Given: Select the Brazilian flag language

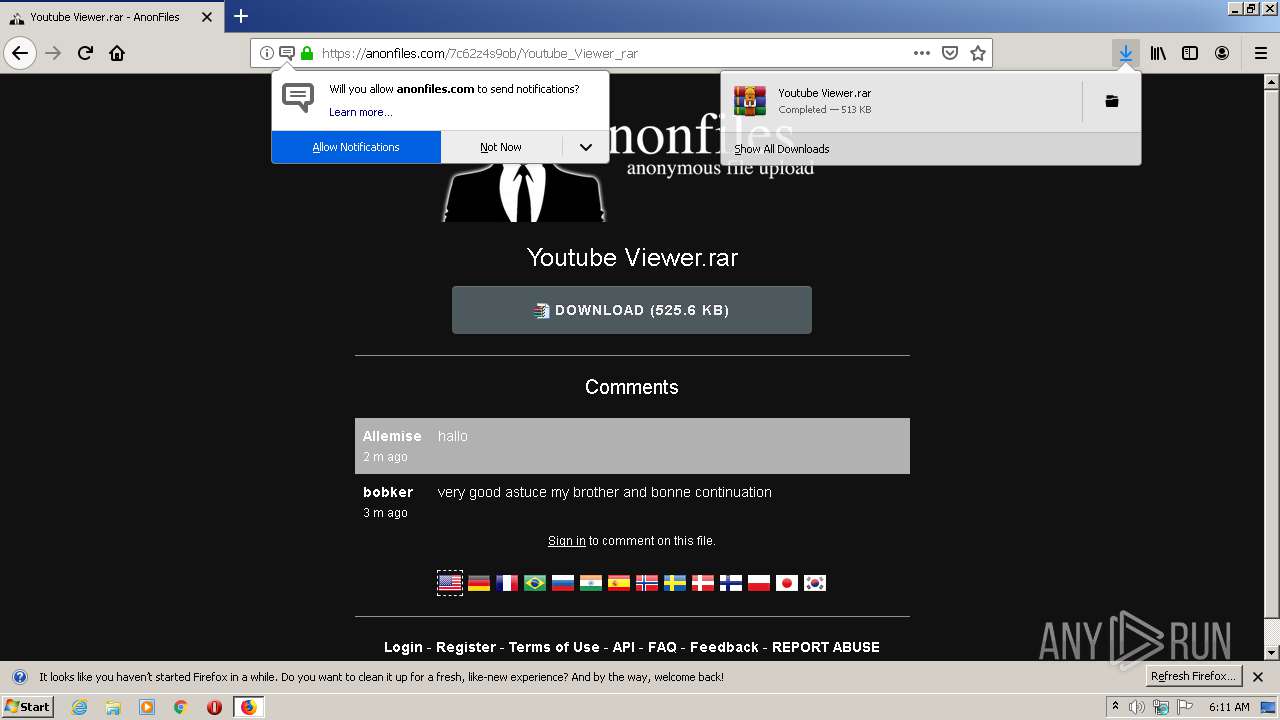Looking at the screenshot, I should click(x=535, y=583).
